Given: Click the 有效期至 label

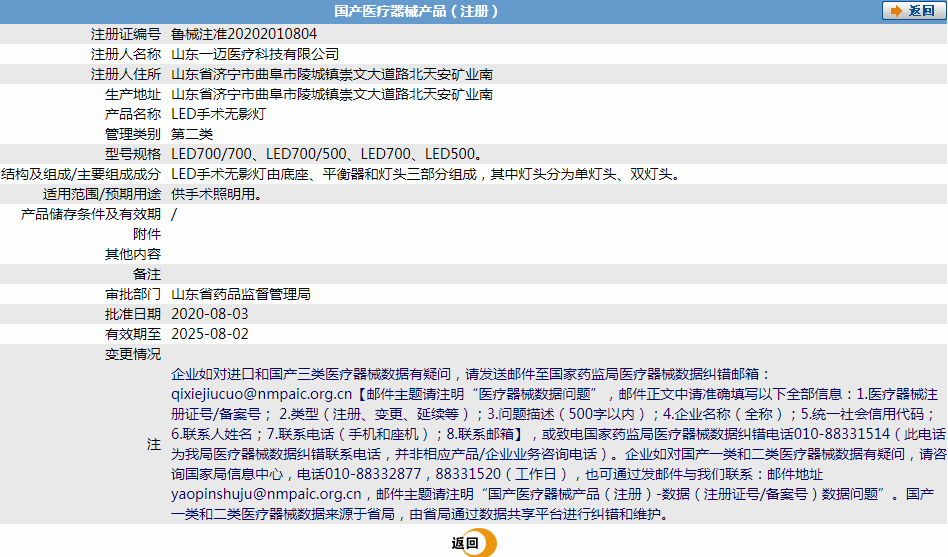Looking at the screenshot, I should coord(133,334).
